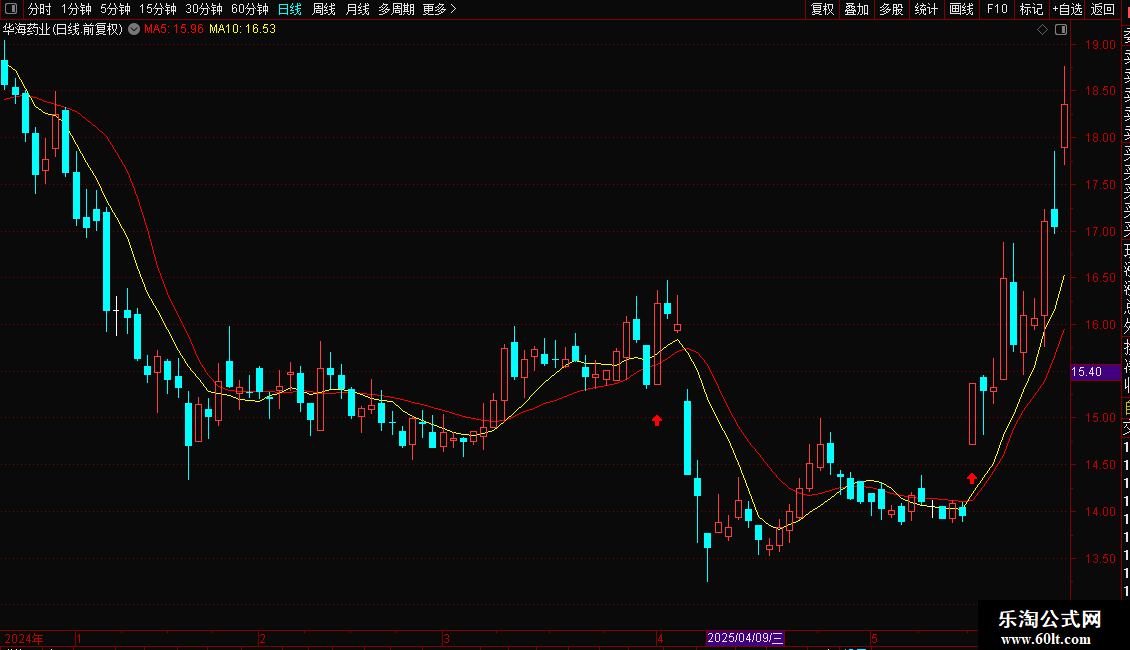Click the 叠加 overlay button
This screenshot has height=650, width=1130.
point(857,9)
